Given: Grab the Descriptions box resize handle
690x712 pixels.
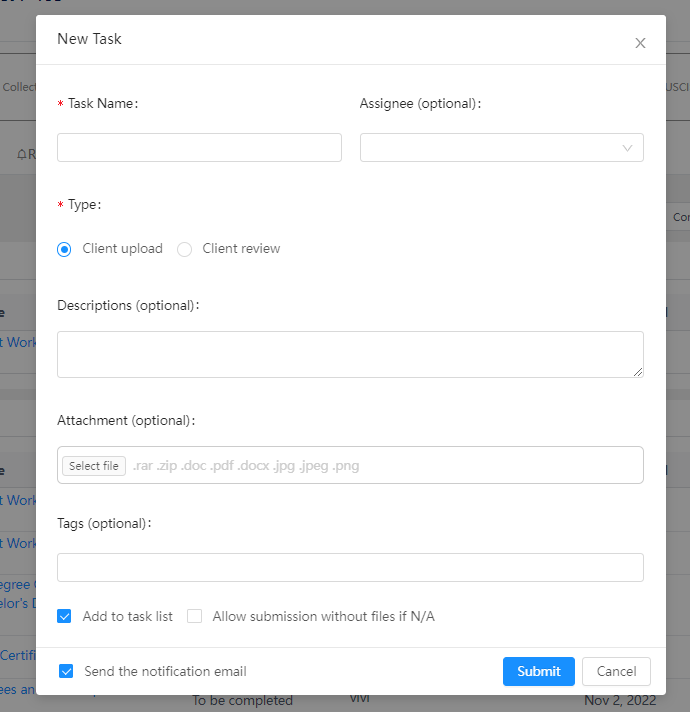Looking at the screenshot, I should (638, 372).
